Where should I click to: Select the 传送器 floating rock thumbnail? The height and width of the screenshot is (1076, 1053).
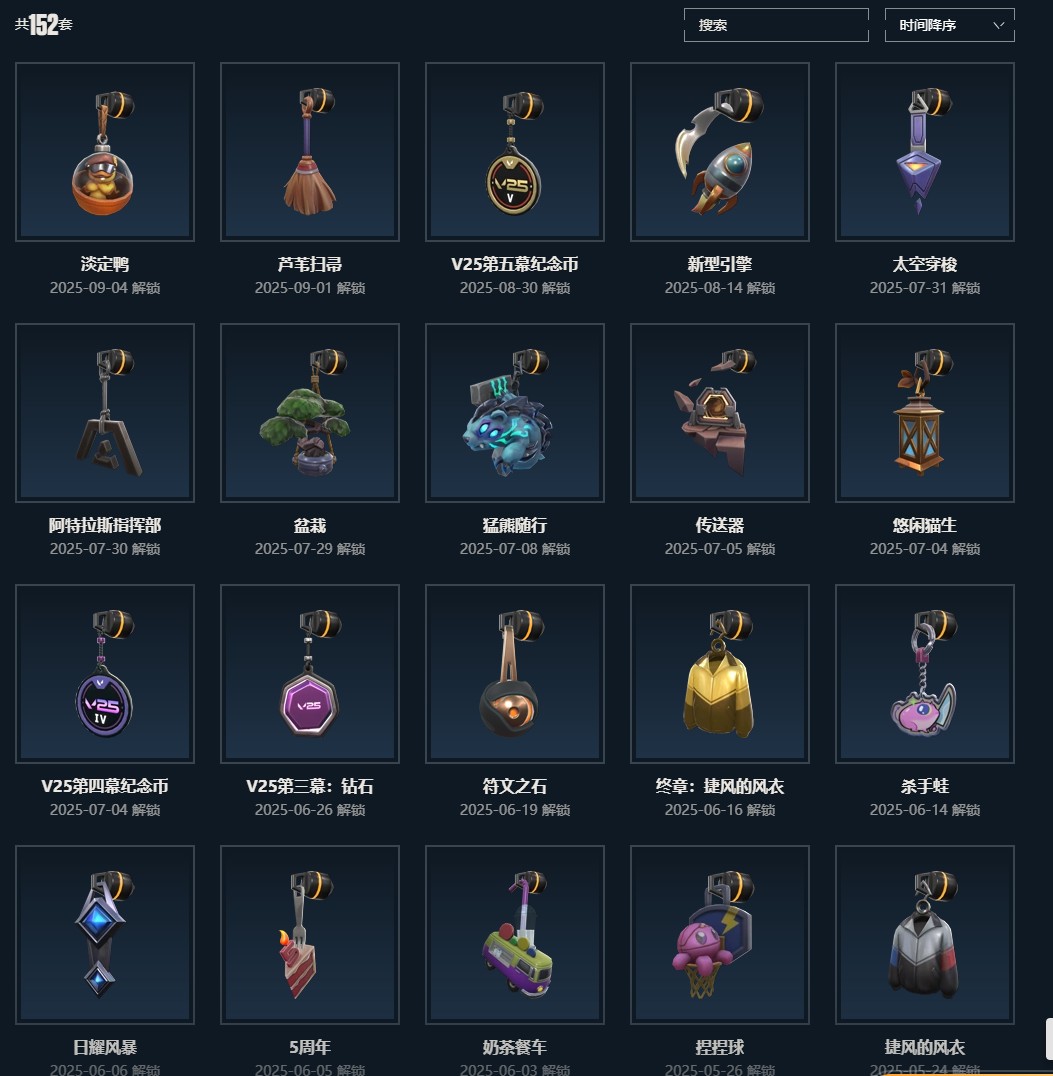[x=719, y=412]
